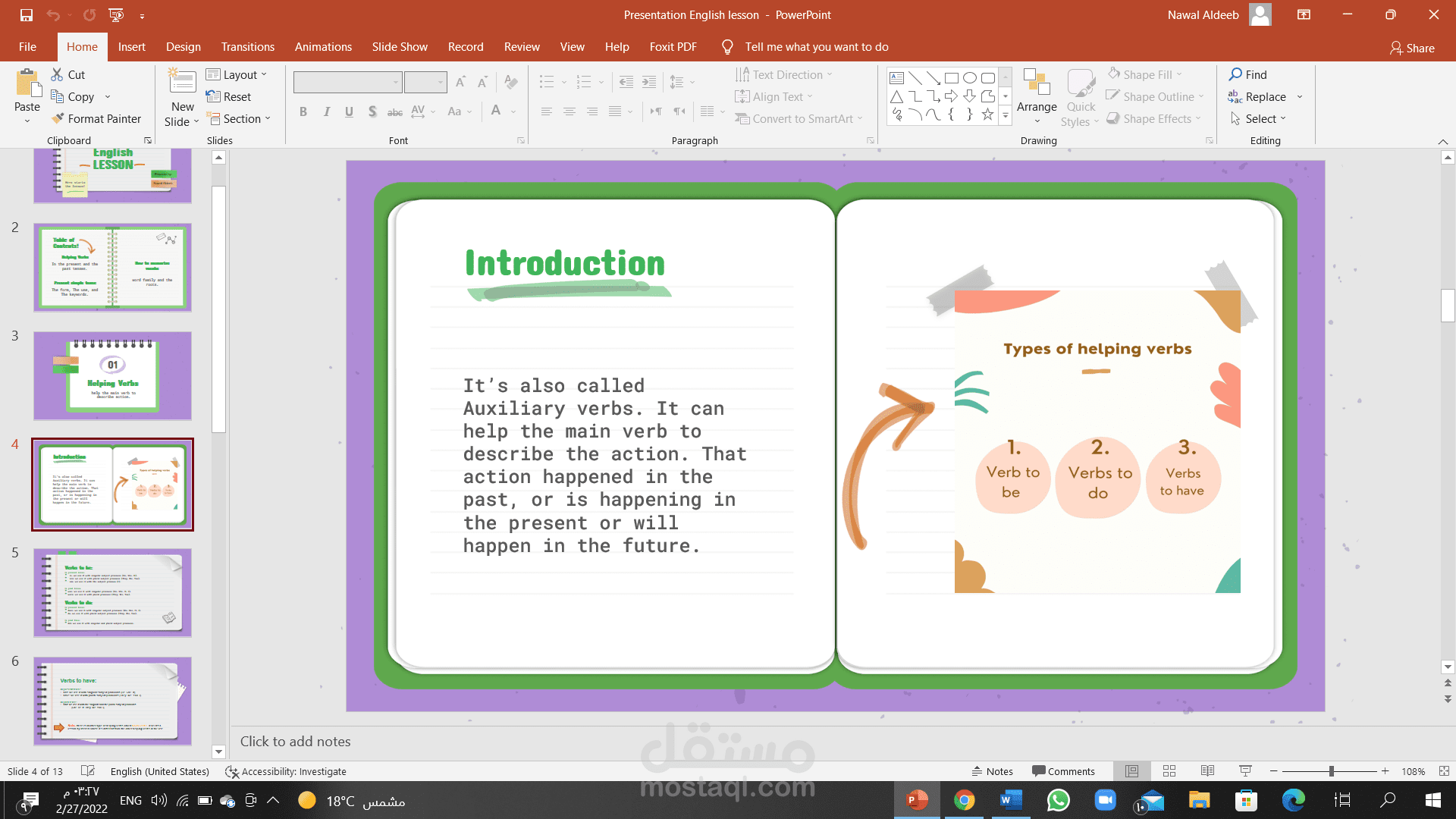Image resolution: width=1456 pixels, height=819 pixels.
Task: Open PowerPoint from Windows taskbar
Action: pos(917,800)
